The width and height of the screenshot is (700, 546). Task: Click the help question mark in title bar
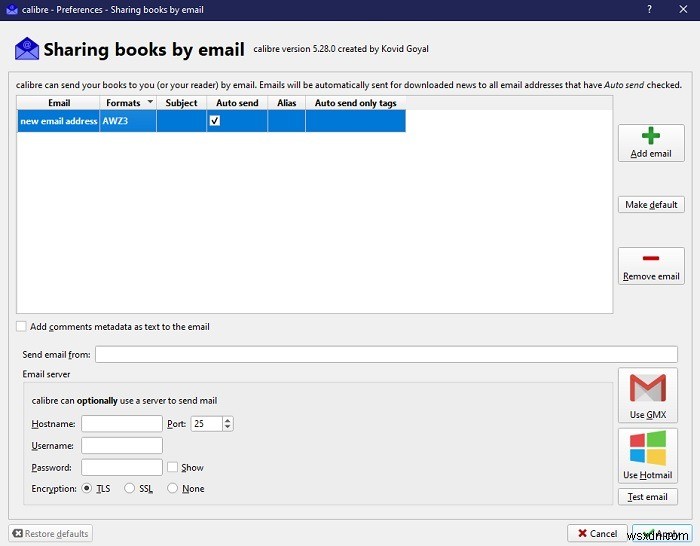pos(649,9)
